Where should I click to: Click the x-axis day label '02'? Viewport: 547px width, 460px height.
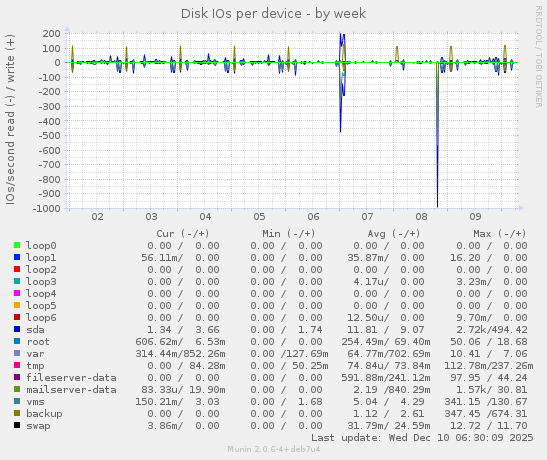click(97, 217)
